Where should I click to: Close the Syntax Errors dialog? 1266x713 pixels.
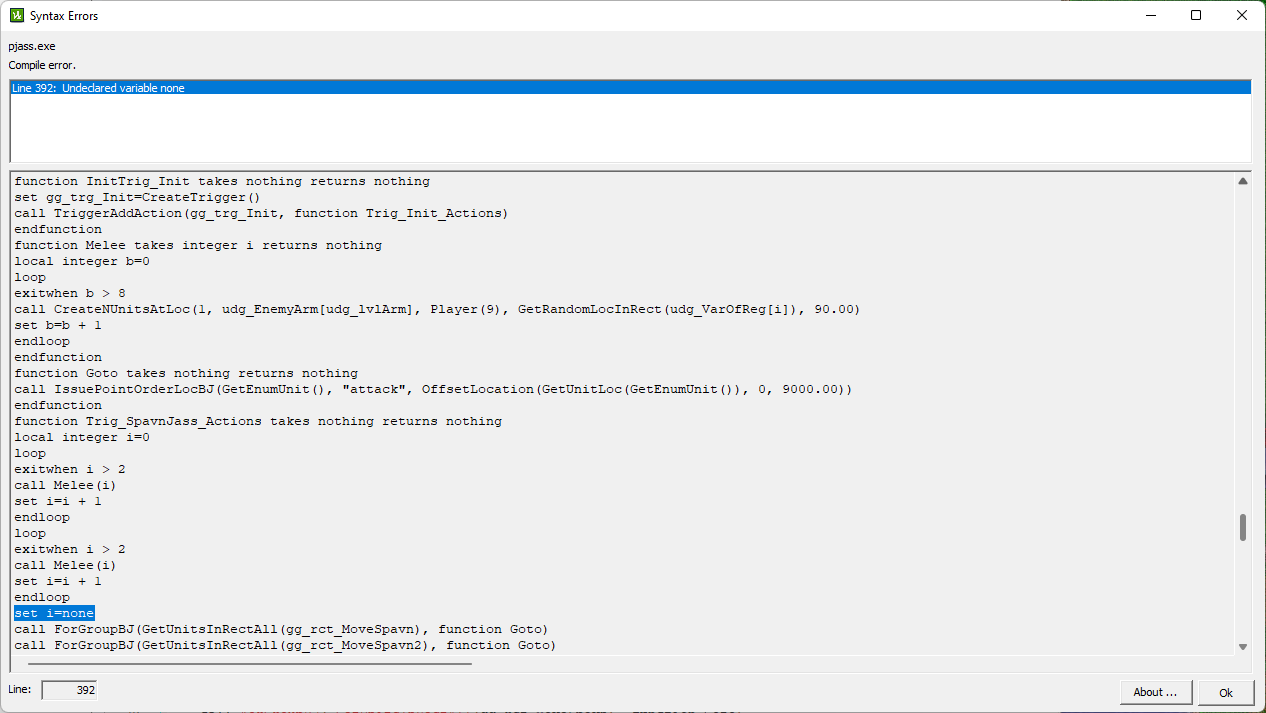coord(1242,15)
